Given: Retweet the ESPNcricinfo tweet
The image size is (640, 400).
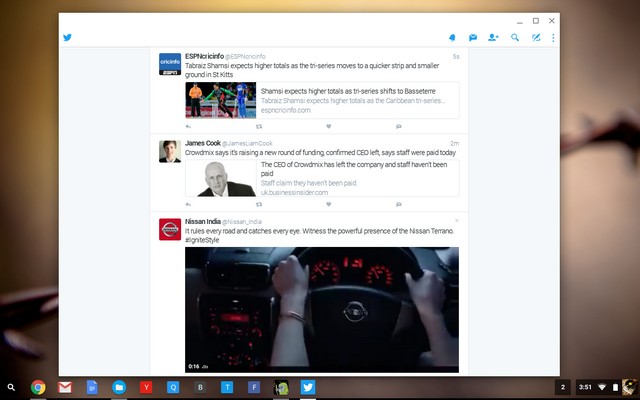Looking at the screenshot, I should pos(259,127).
